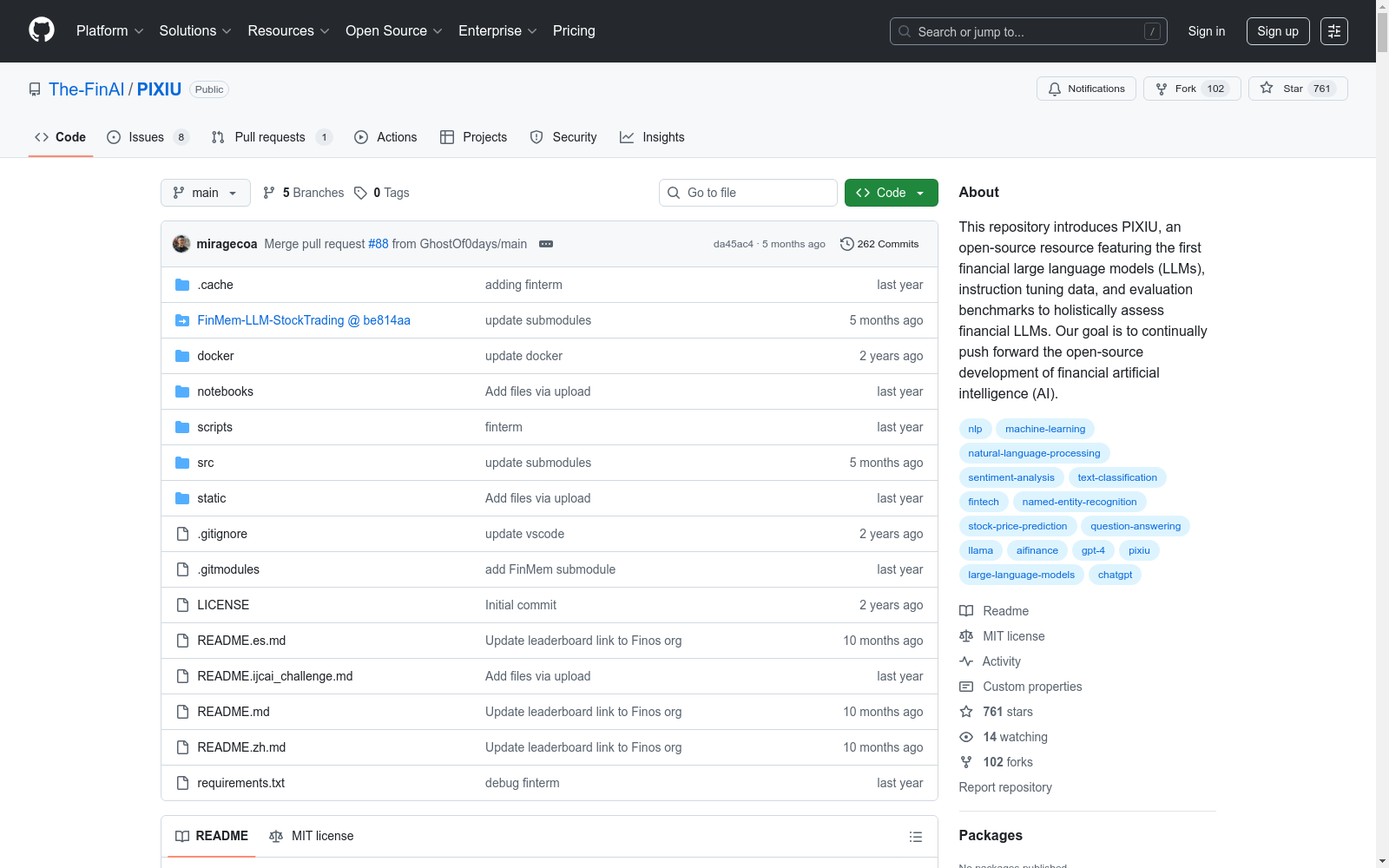Image resolution: width=1389 pixels, height=868 pixels.
Task: Click the GitHub logo icon
Action: point(42,30)
